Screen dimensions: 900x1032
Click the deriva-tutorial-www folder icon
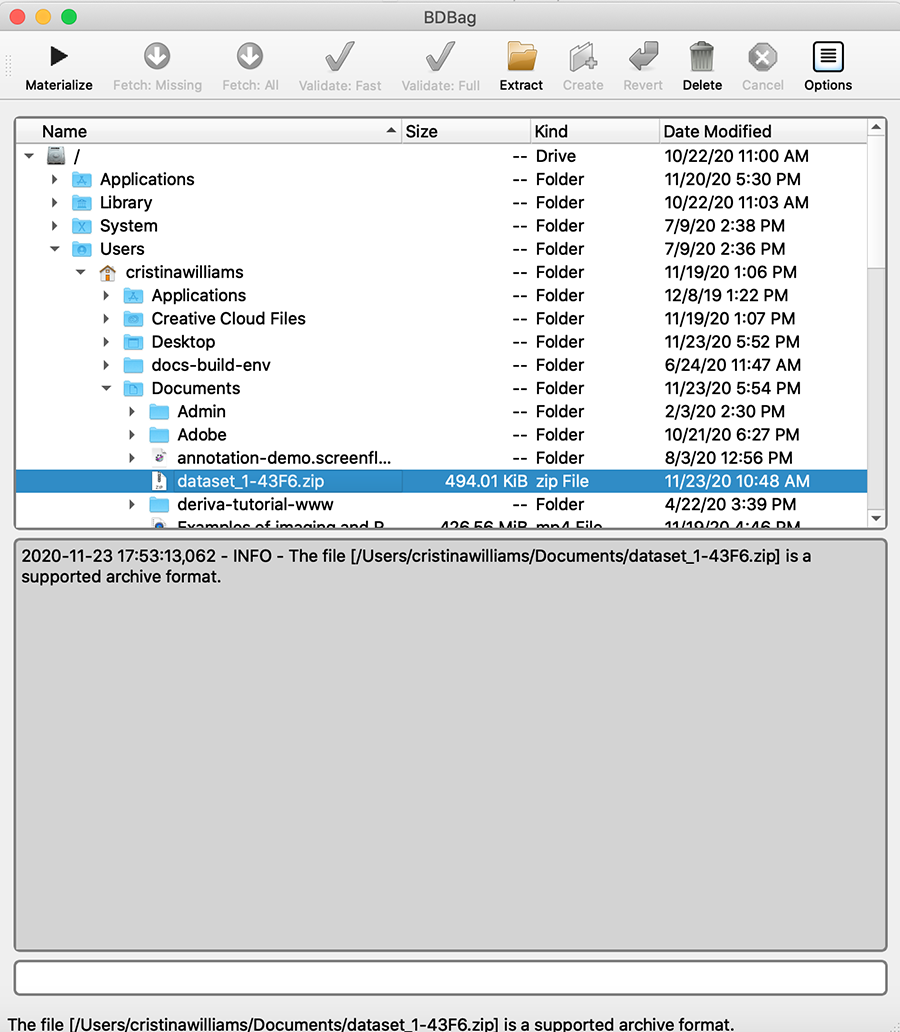(159, 505)
